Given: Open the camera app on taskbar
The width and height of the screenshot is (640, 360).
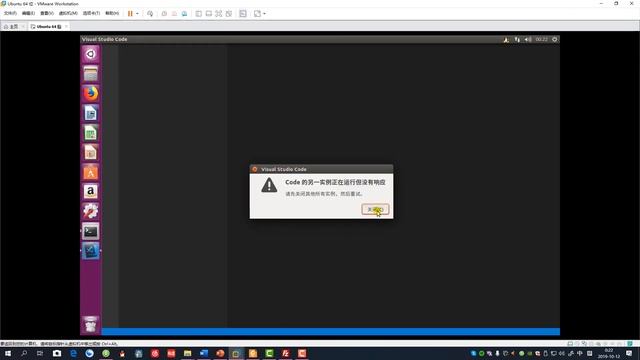Looking at the screenshot, I should (x=57, y=353).
